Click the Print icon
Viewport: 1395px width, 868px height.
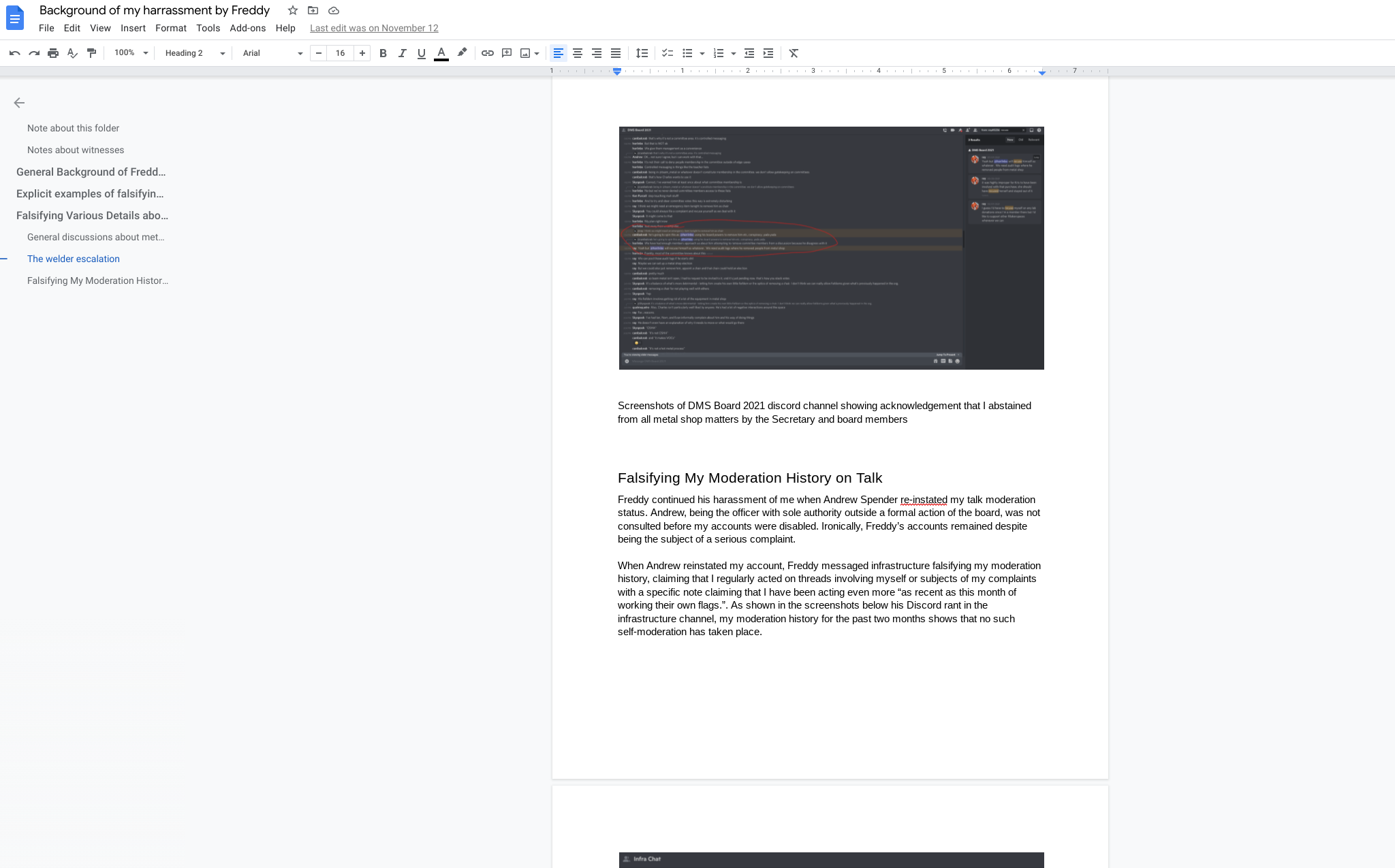click(x=53, y=53)
